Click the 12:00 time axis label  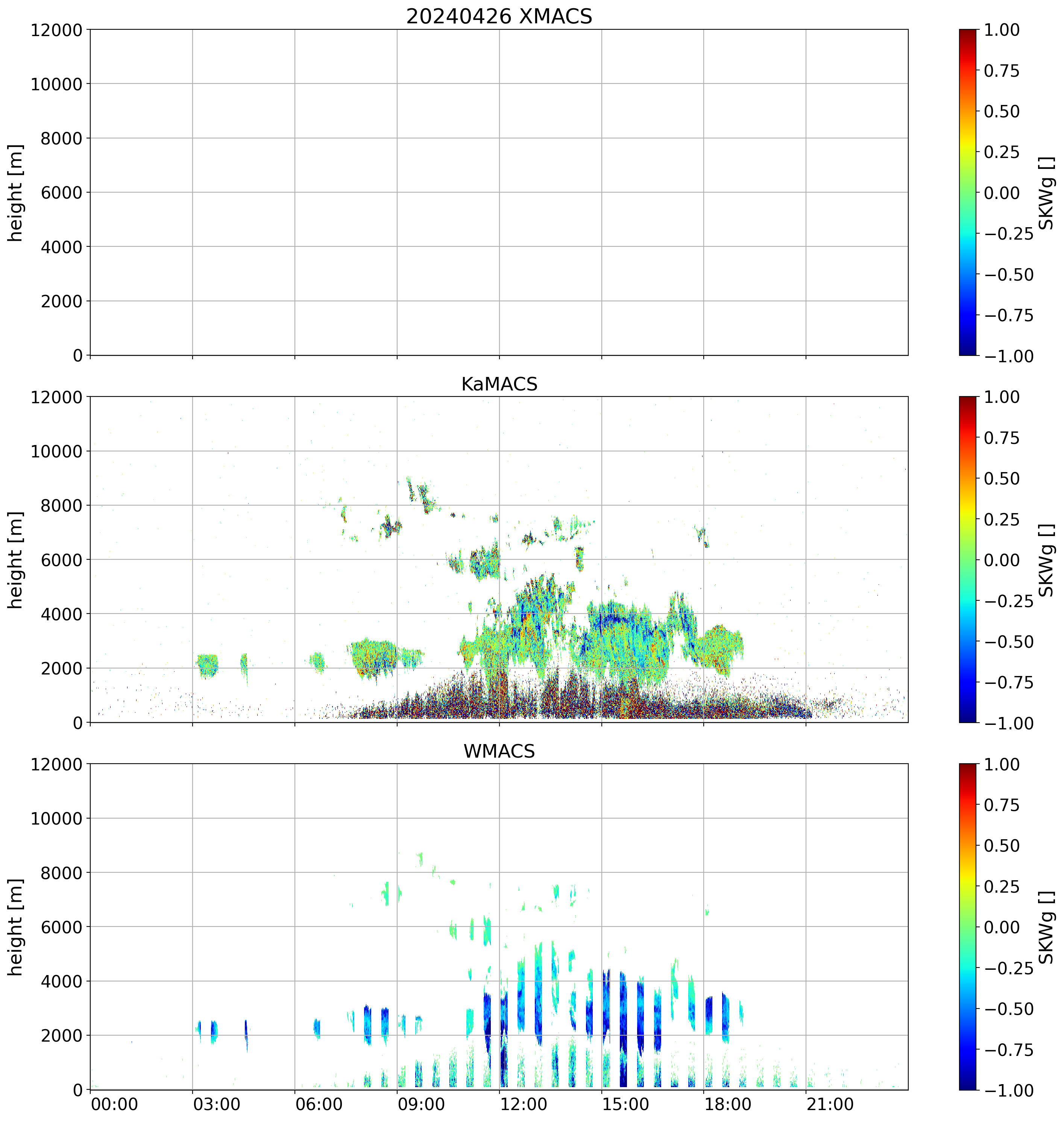point(524,1104)
